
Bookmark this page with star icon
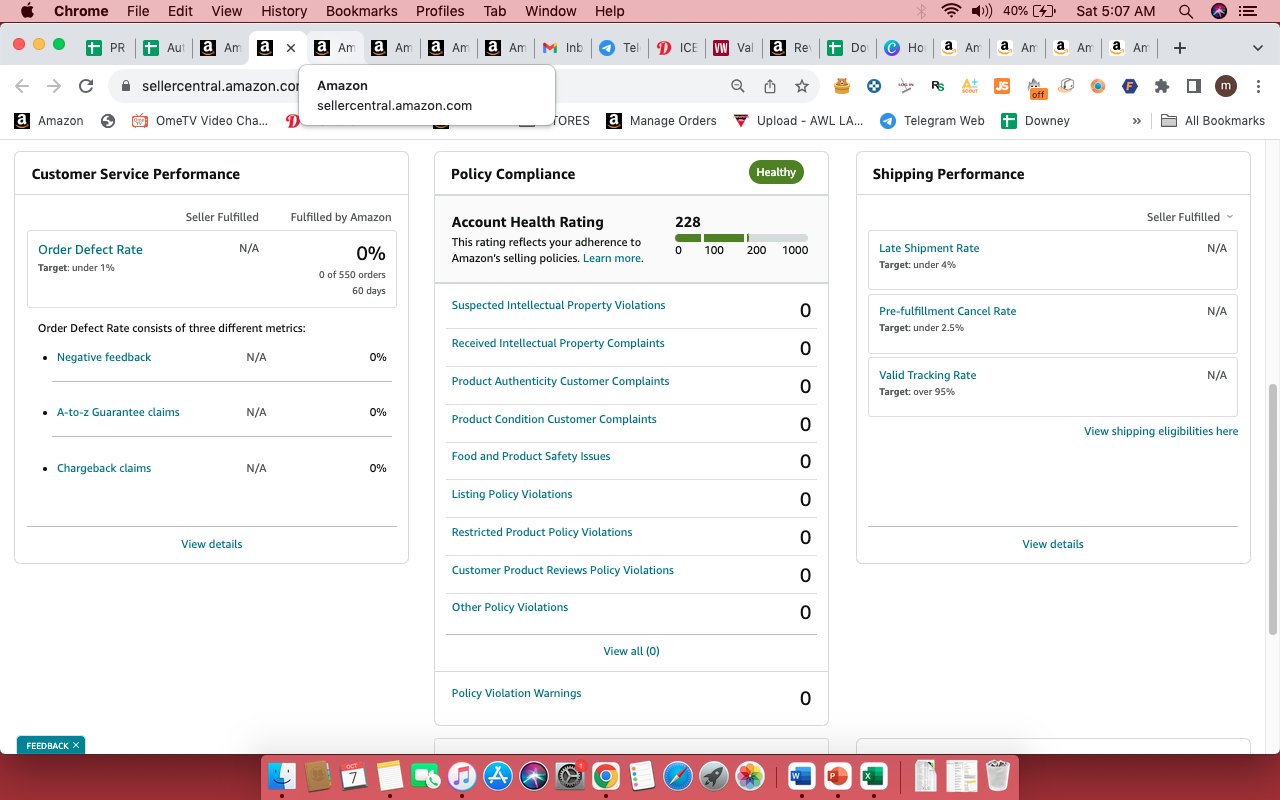802,86
